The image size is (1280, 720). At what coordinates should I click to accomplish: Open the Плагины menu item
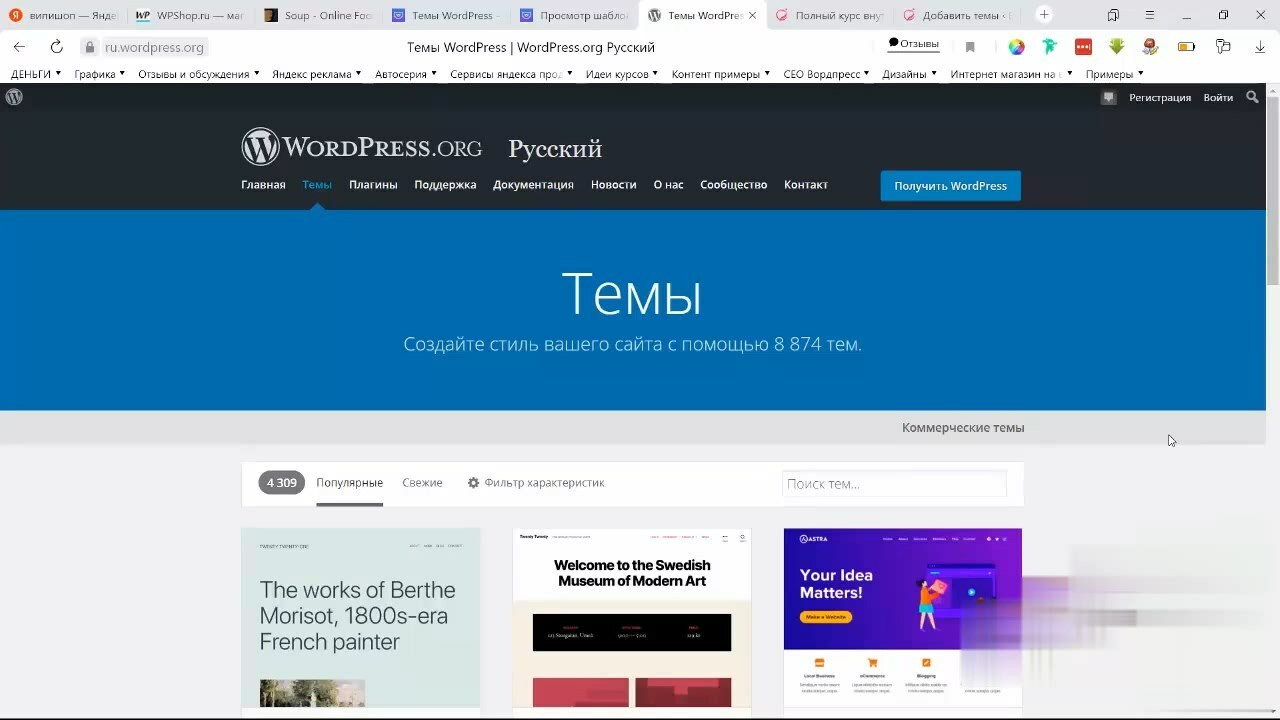(373, 184)
